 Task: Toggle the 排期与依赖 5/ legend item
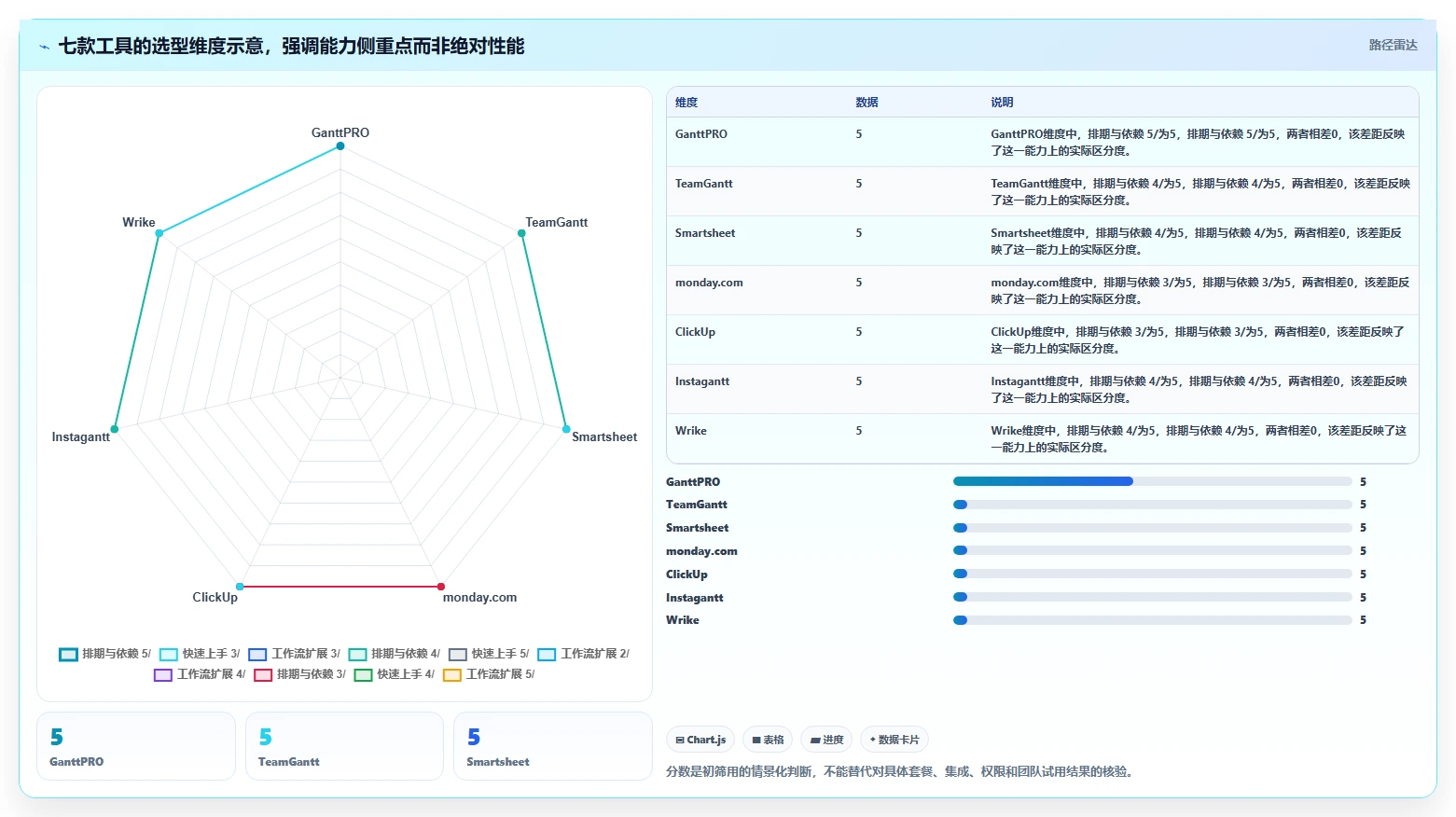click(x=104, y=654)
